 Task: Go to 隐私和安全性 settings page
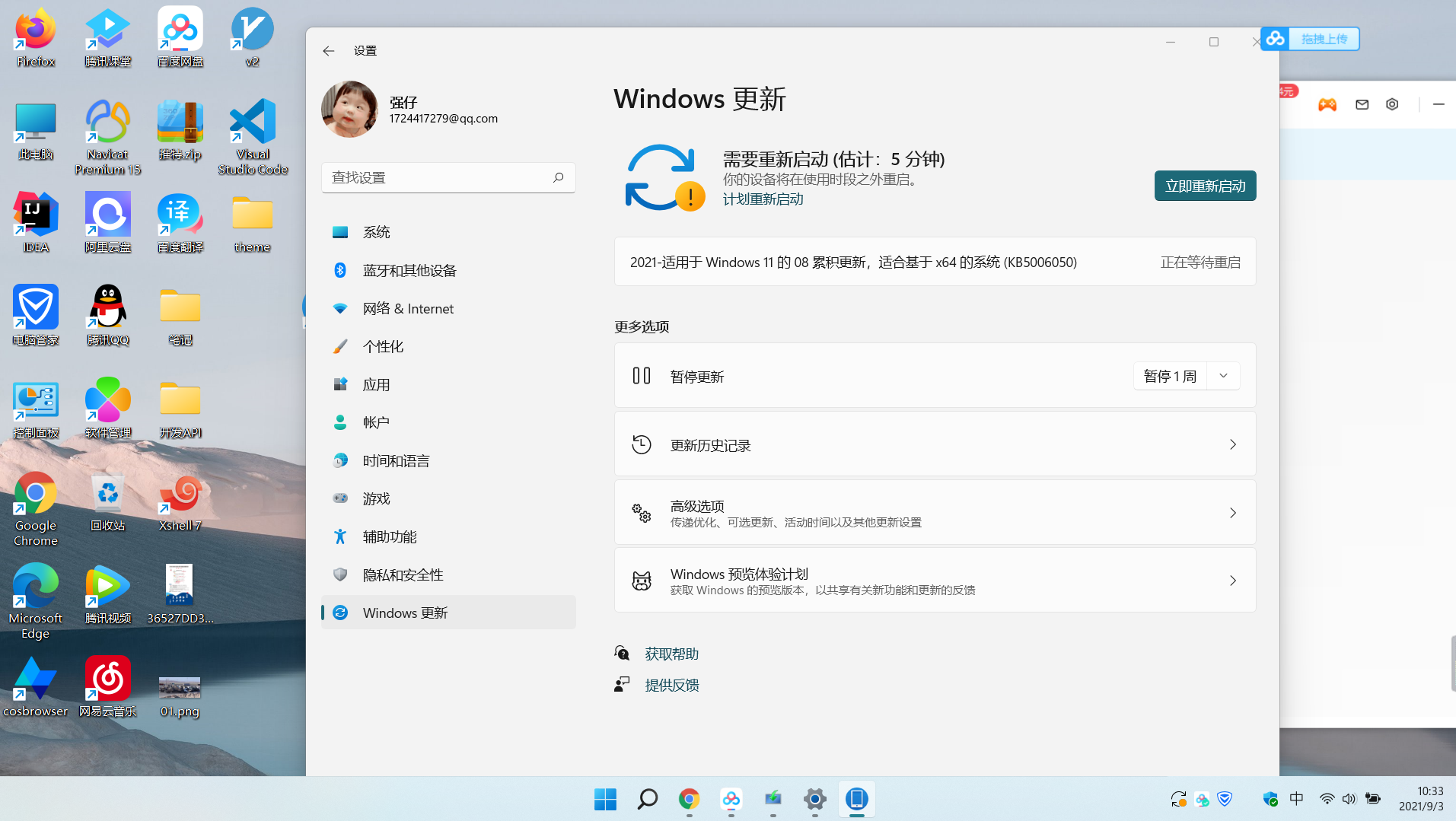(x=403, y=574)
